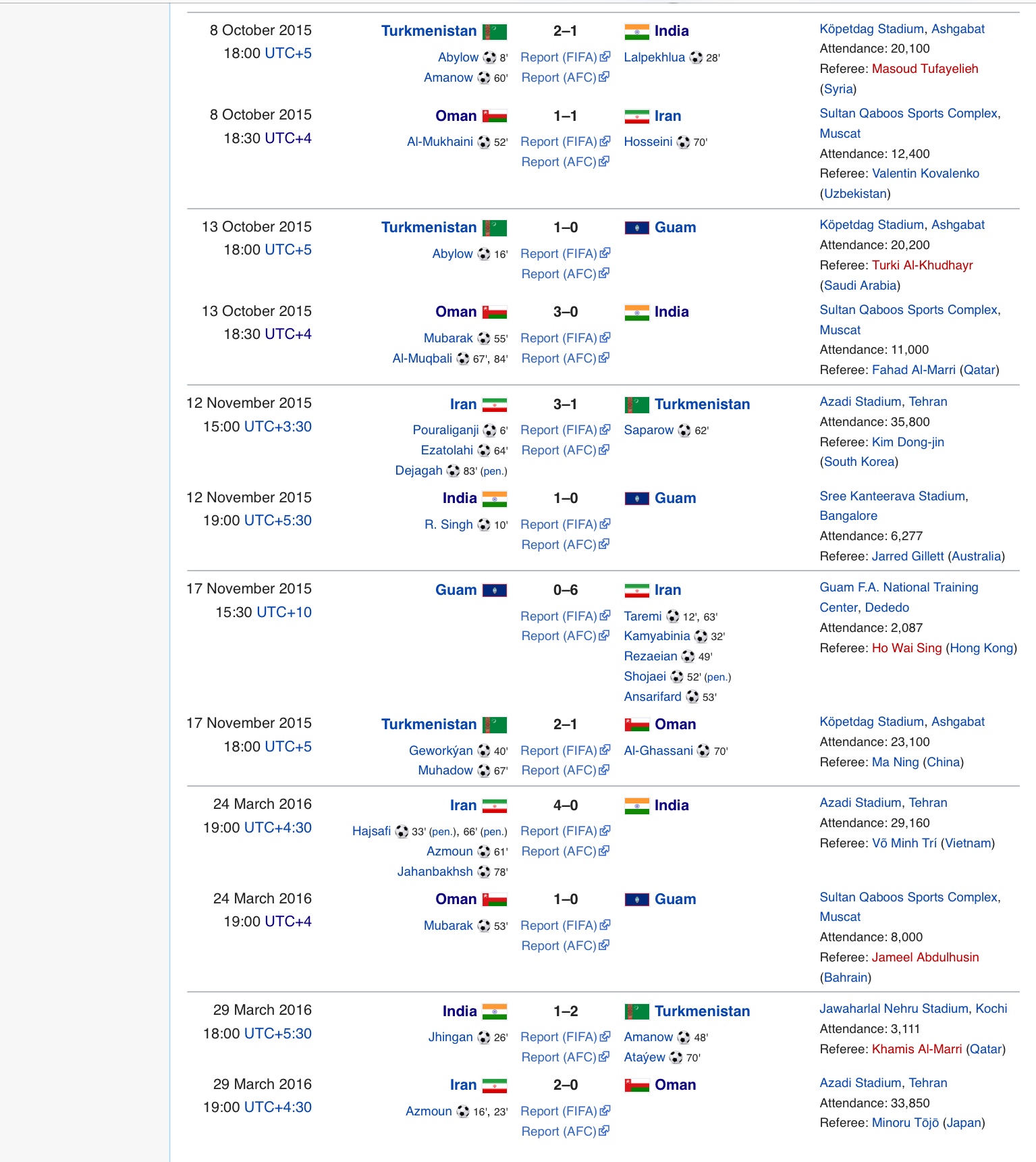Image resolution: width=1036 pixels, height=1162 pixels.
Task: Click goal ball icon beside Ansarifard
Action: [x=692, y=697]
